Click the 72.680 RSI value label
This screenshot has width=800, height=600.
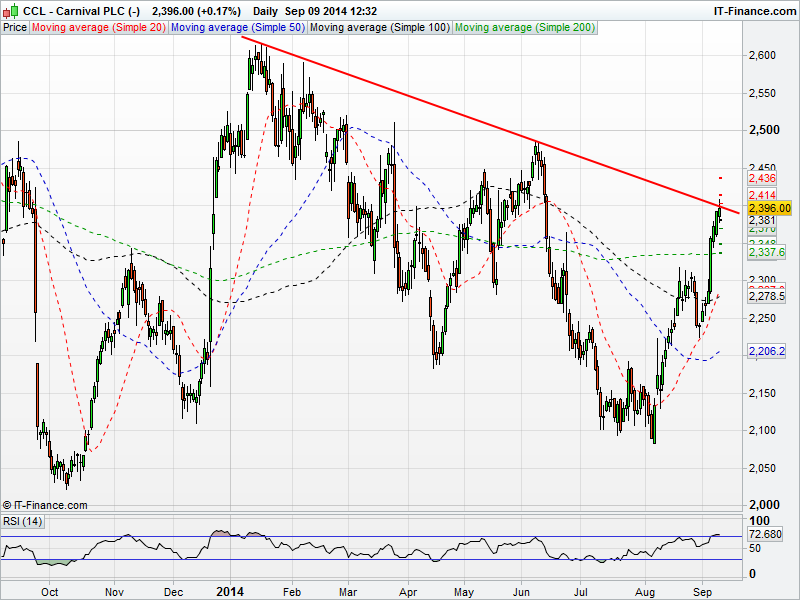tap(766, 536)
